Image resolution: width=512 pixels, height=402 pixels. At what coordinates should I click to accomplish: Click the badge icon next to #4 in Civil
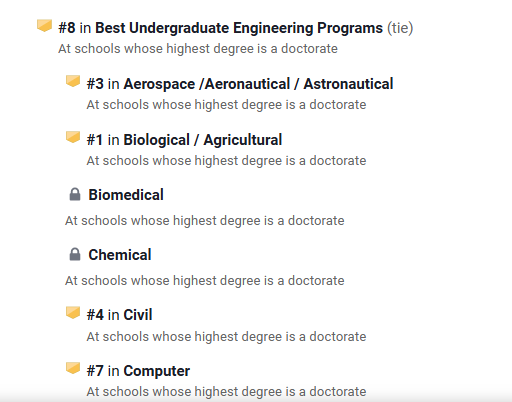[73, 312]
